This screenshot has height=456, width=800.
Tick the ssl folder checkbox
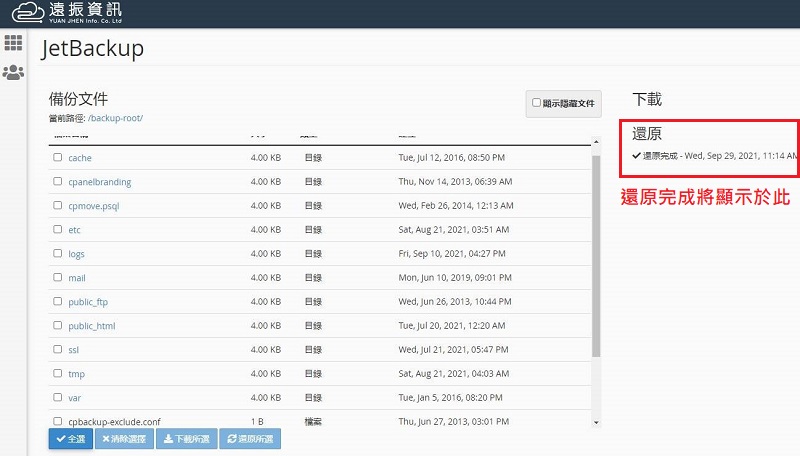click(x=58, y=349)
